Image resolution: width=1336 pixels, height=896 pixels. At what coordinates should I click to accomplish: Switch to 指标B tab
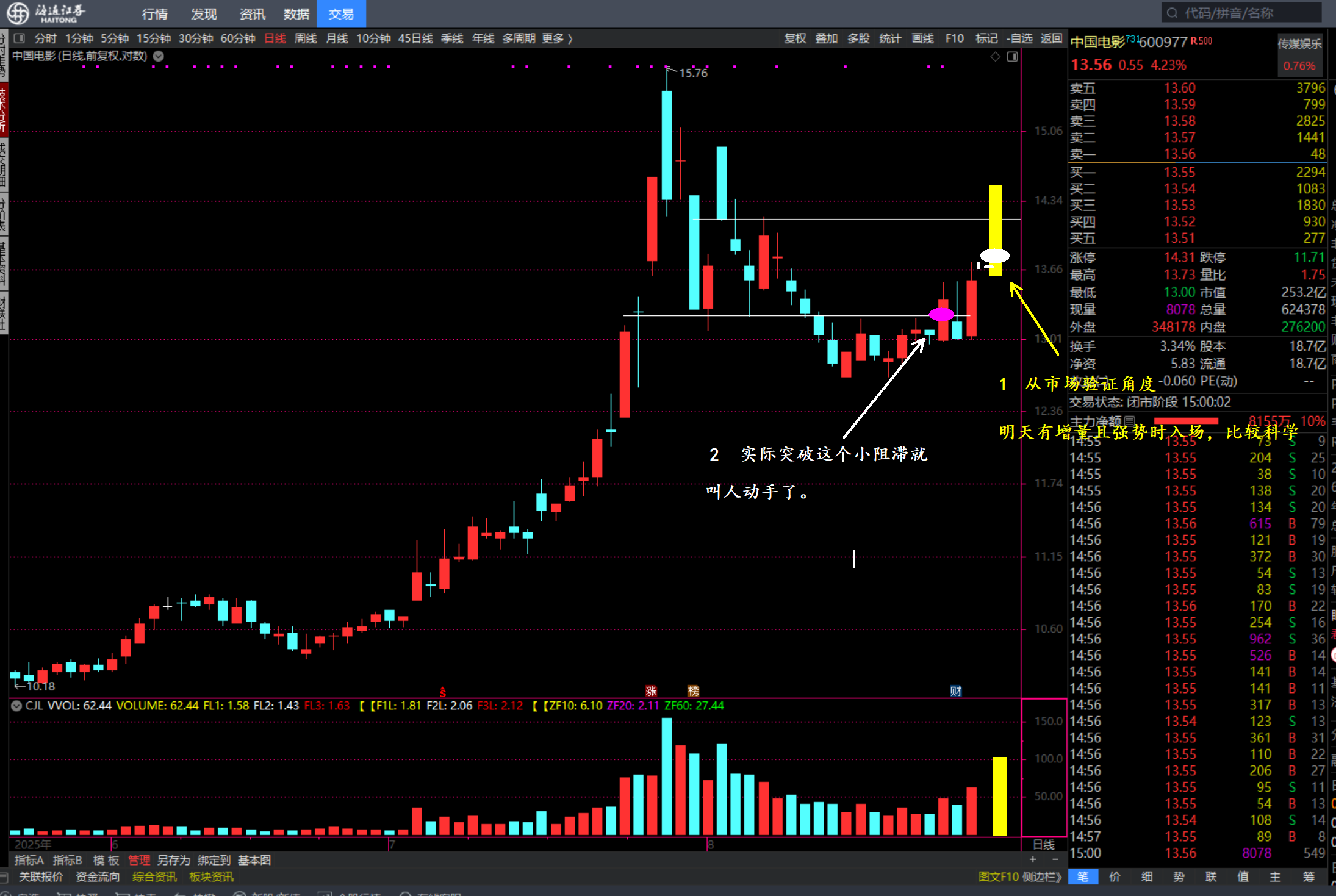point(67,860)
